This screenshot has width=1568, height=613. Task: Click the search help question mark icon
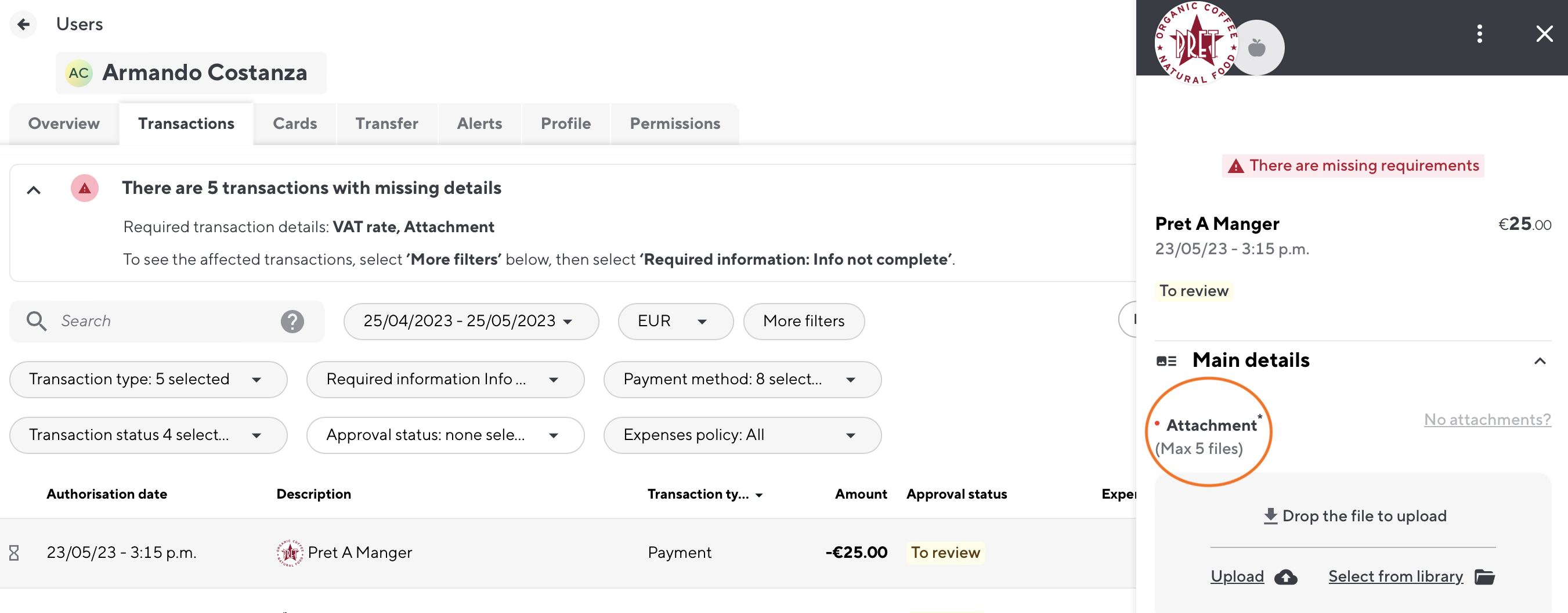pyautogui.click(x=291, y=321)
